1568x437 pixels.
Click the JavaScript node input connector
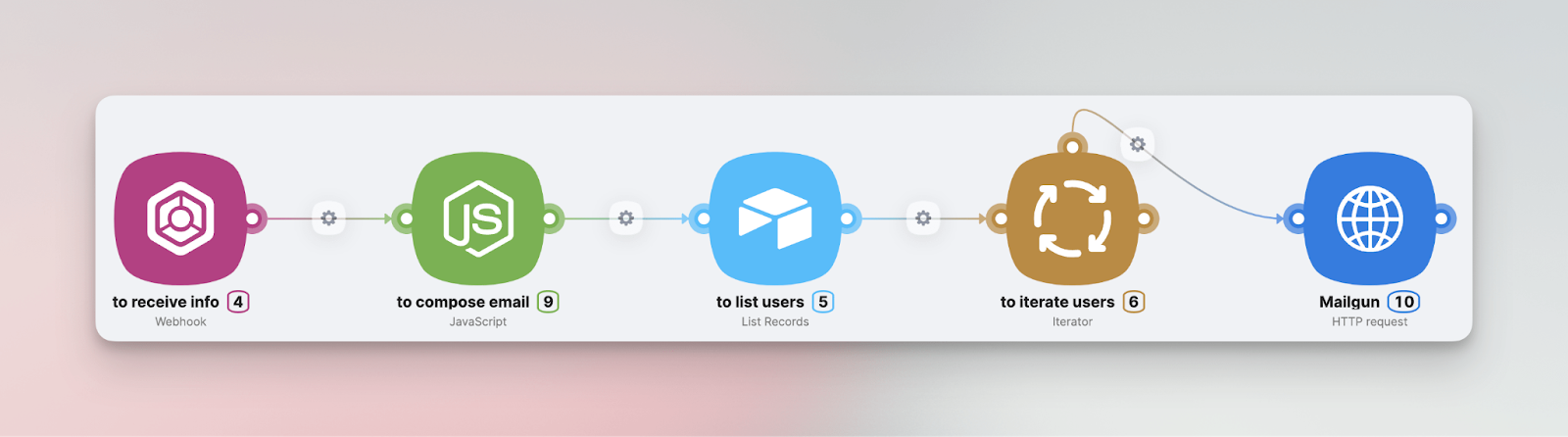406,218
